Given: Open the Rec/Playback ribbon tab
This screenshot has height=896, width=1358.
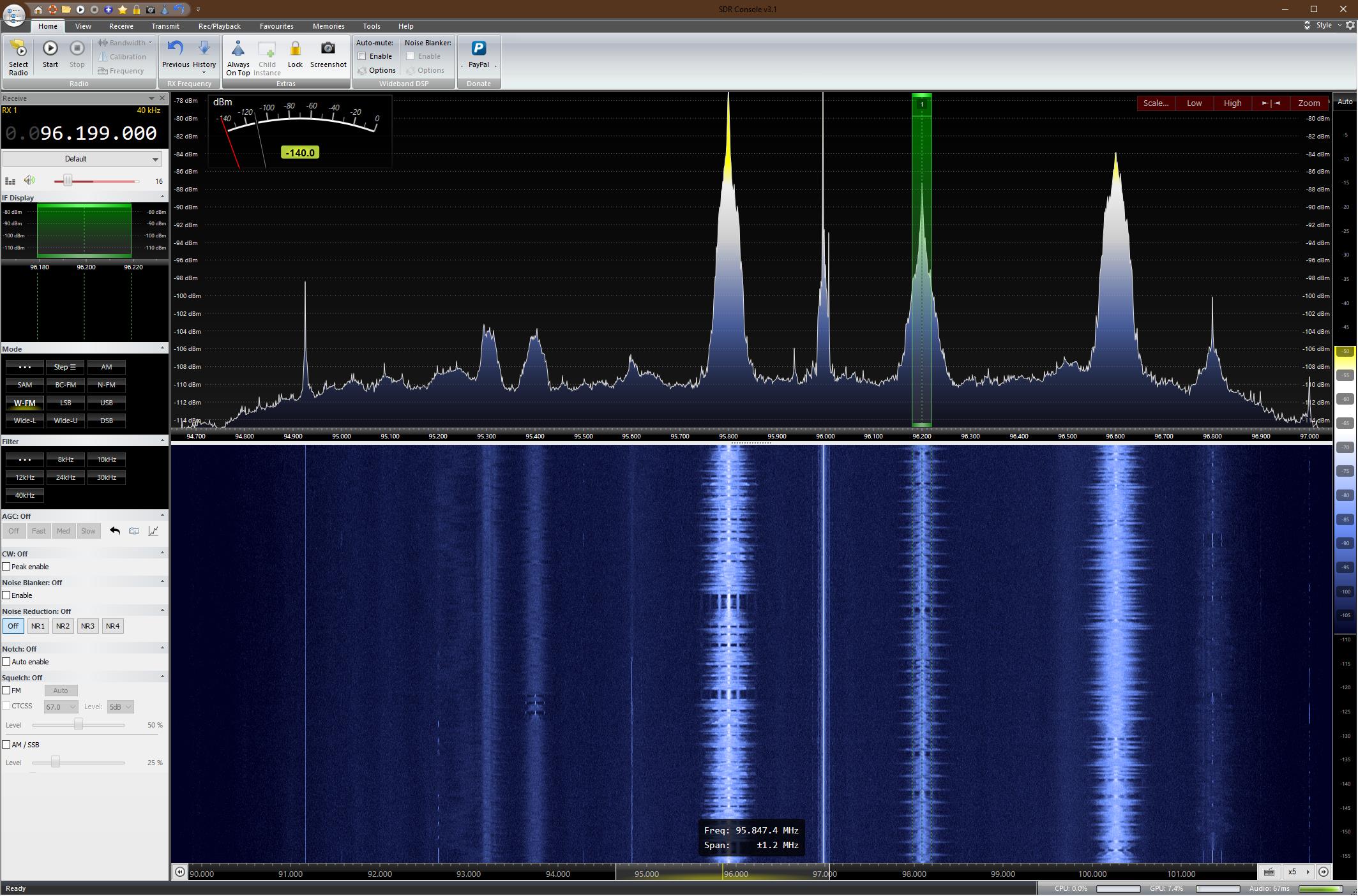Looking at the screenshot, I should 219,26.
